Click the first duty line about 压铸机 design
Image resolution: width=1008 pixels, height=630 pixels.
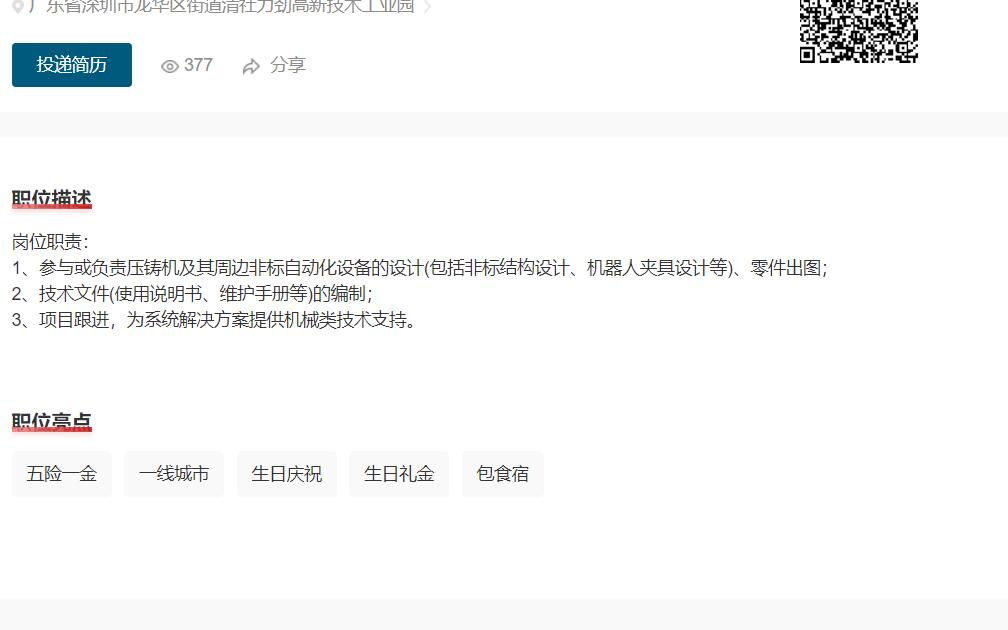(420, 268)
